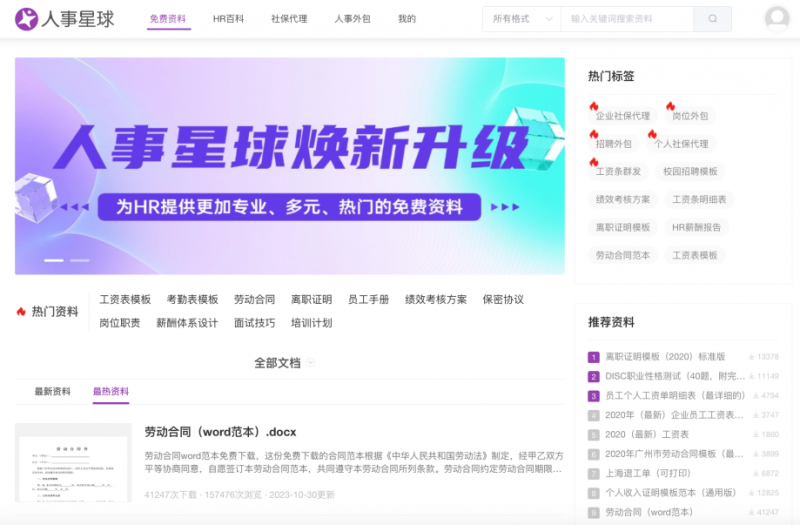
Task: Switch to the 最新资料 tab
Action: pos(52,391)
